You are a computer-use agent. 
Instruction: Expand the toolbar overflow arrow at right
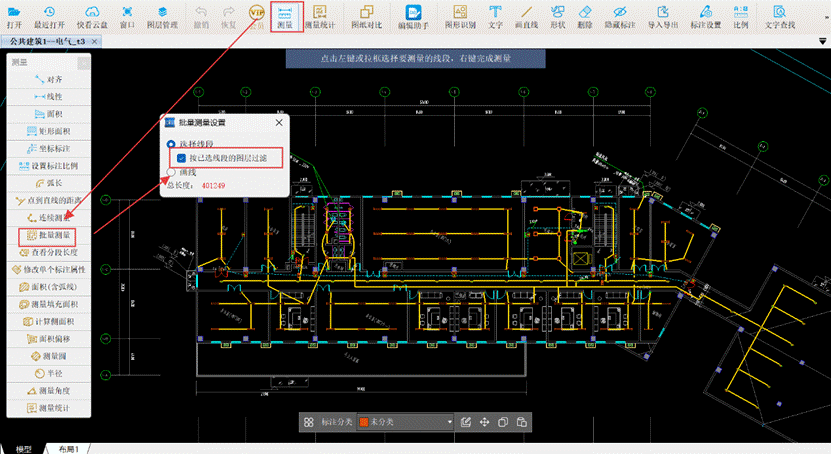pos(827,17)
